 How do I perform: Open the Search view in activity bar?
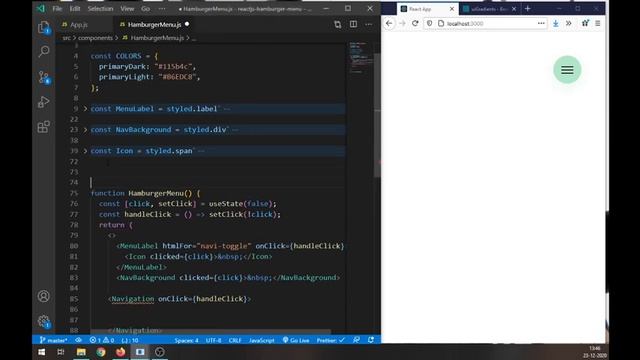[x=44, y=51]
